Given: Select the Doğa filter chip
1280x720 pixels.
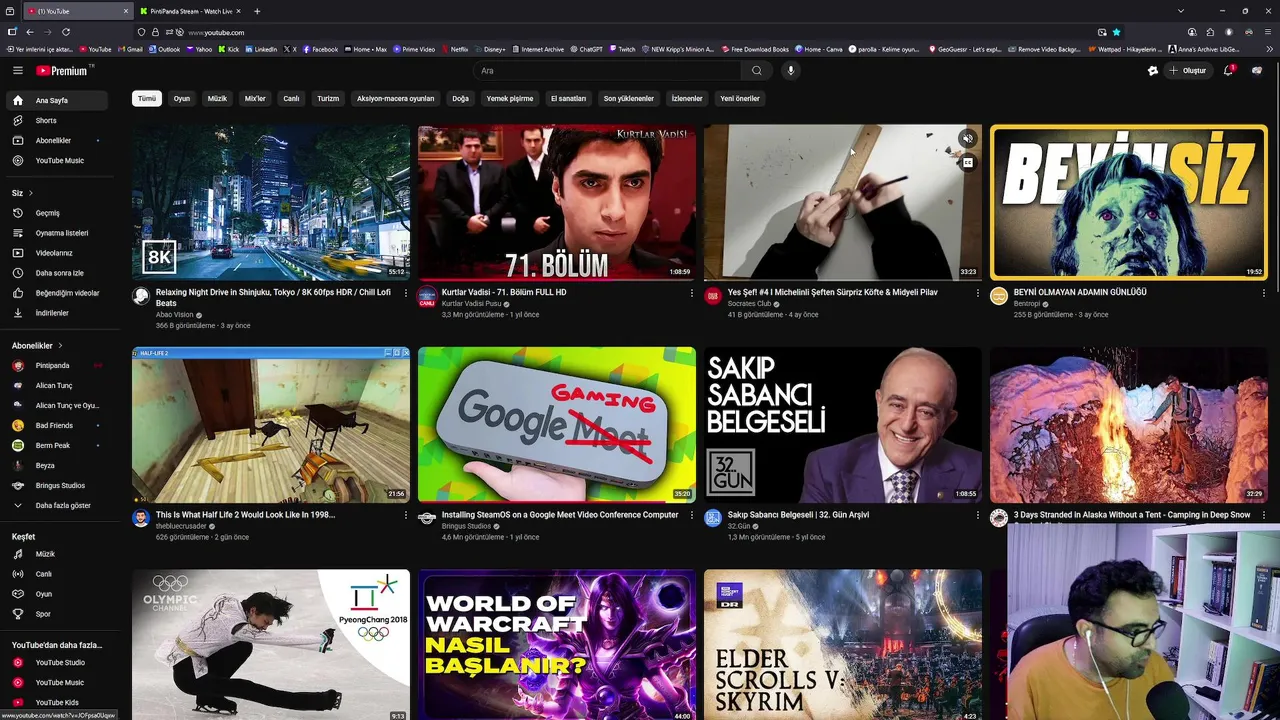Looking at the screenshot, I should (x=460, y=99).
